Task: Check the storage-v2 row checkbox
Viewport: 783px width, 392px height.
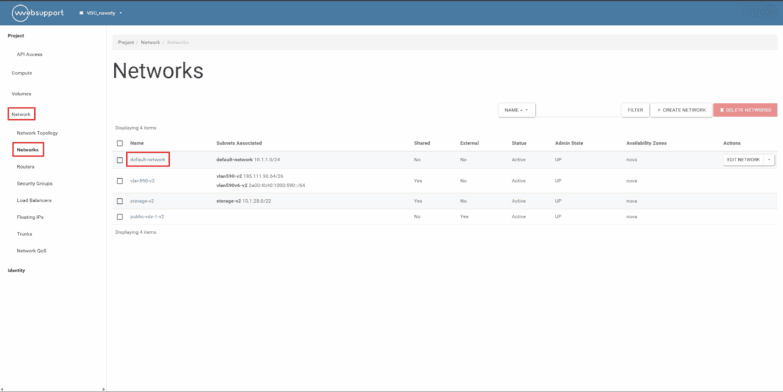Action: pyautogui.click(x=120, y=201)
